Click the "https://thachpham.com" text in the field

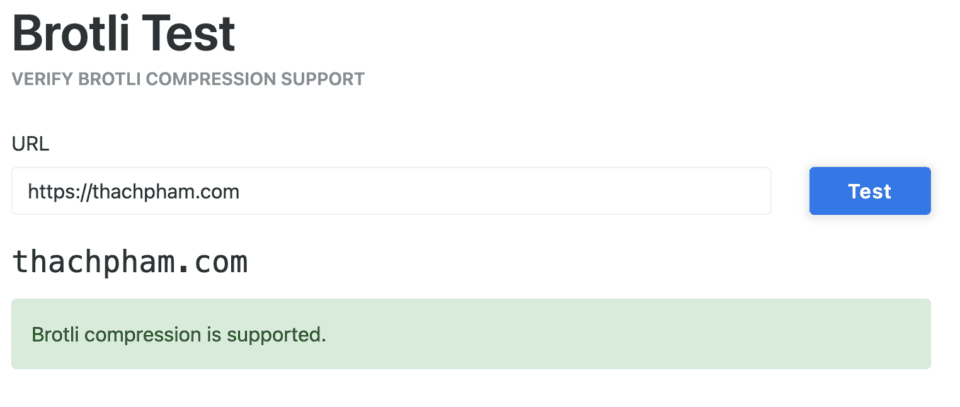134,191
